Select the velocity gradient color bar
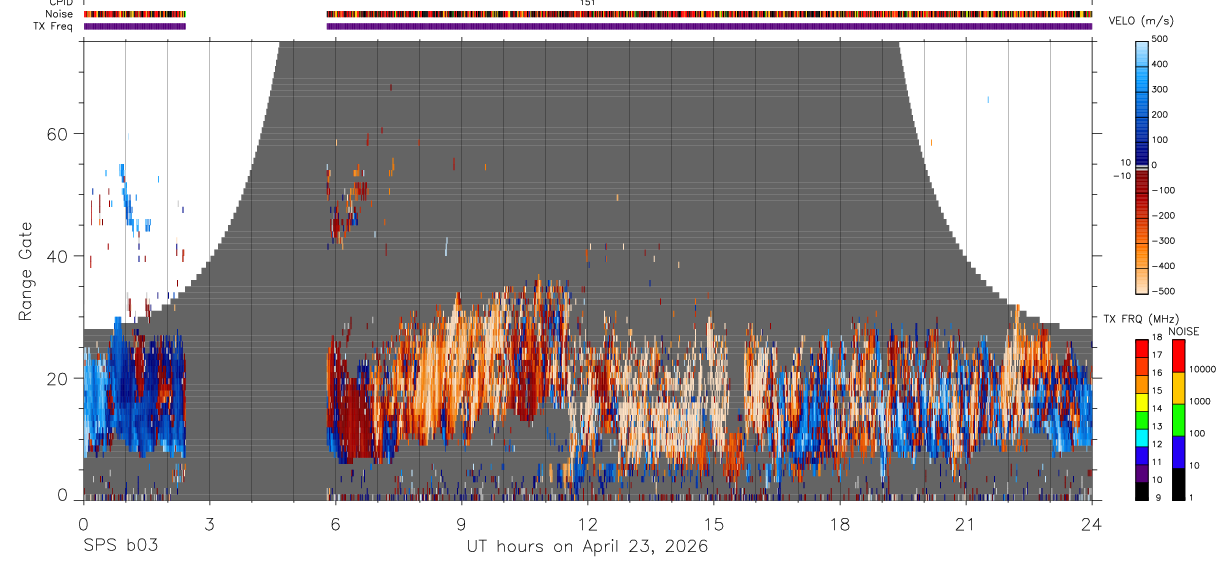1228x567 pixels. (x=1143, y=166)
